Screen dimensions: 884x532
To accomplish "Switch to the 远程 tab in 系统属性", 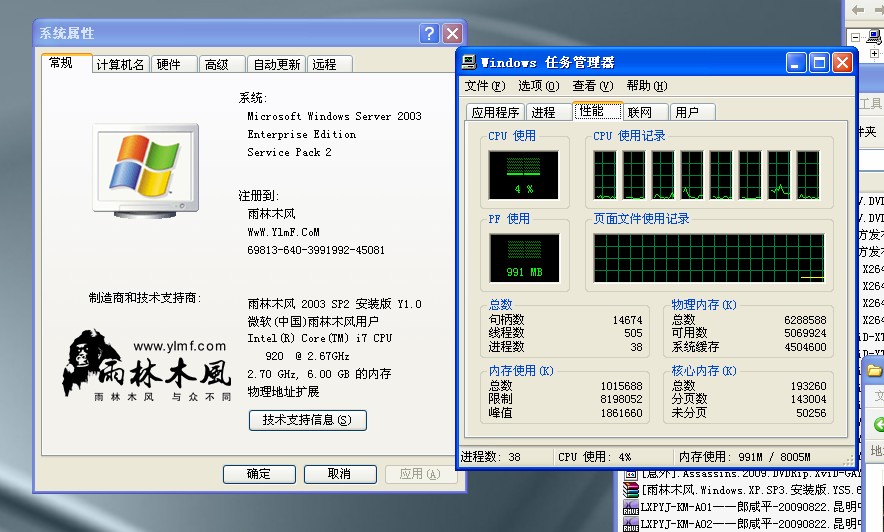I will [330, 64].
